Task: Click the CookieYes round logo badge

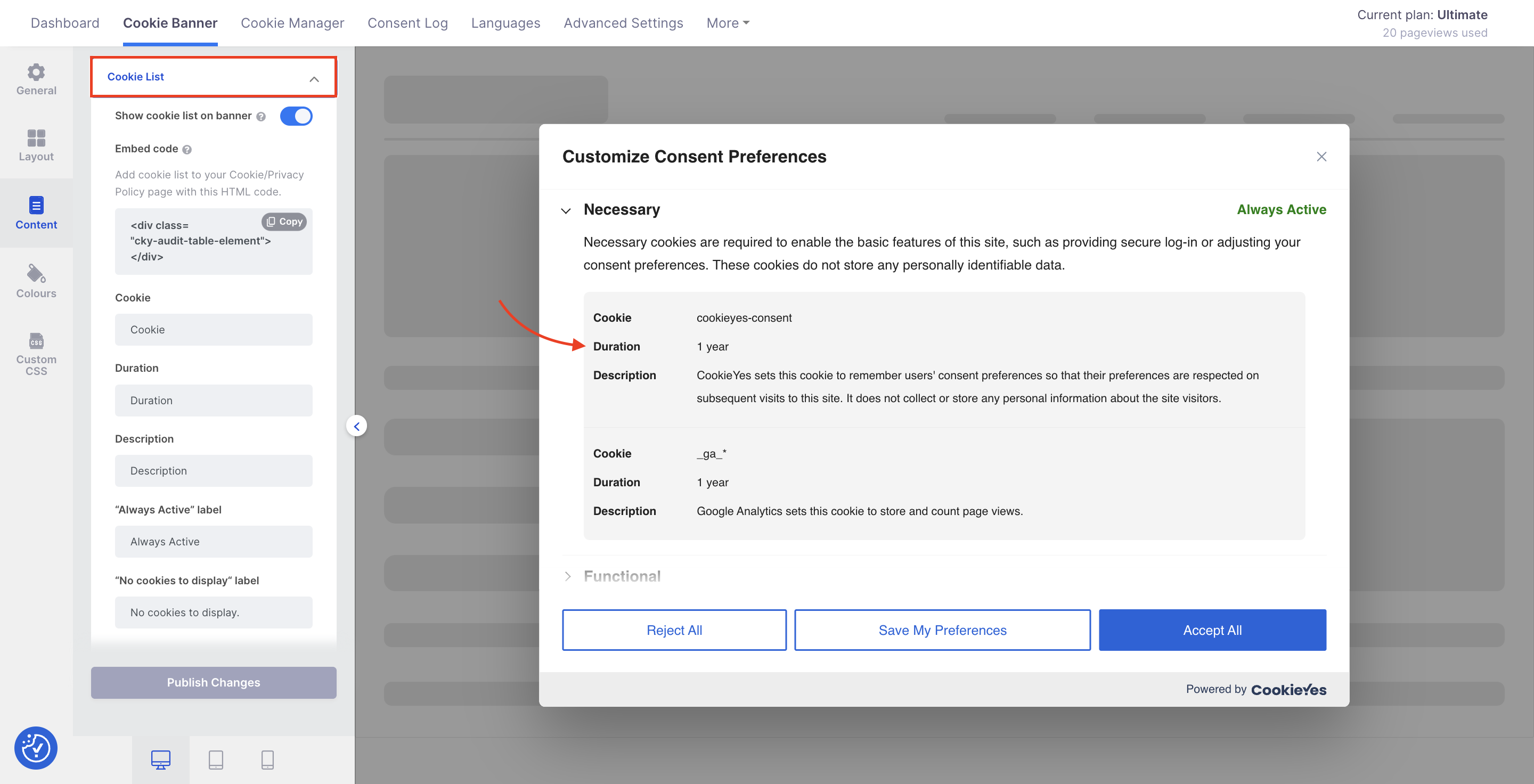Action: pos(36,748)
